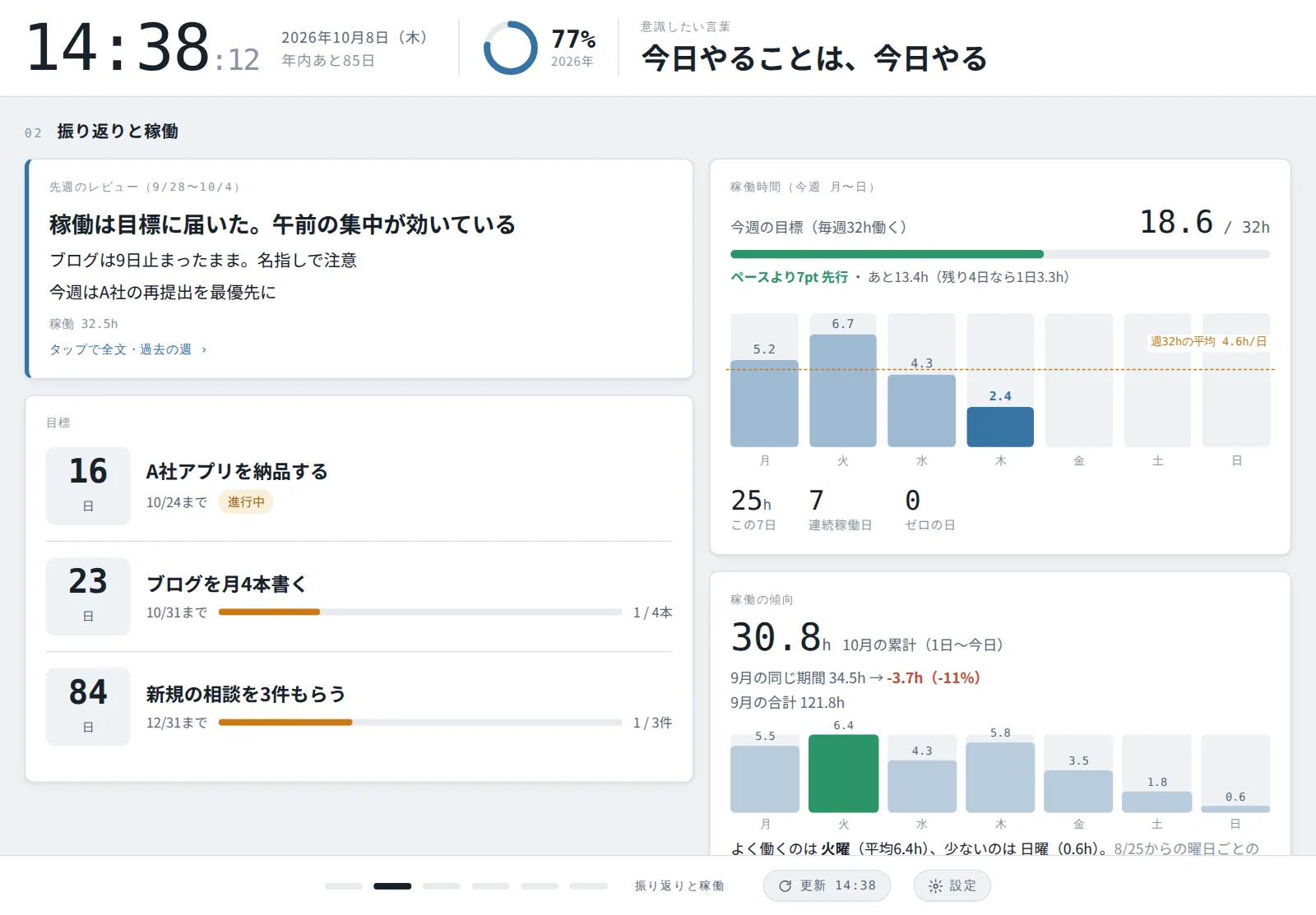This screenshot has height=915, width=1316.
Task: Click the gear icon in the 設定 button
Action: [x=935, y=886]
